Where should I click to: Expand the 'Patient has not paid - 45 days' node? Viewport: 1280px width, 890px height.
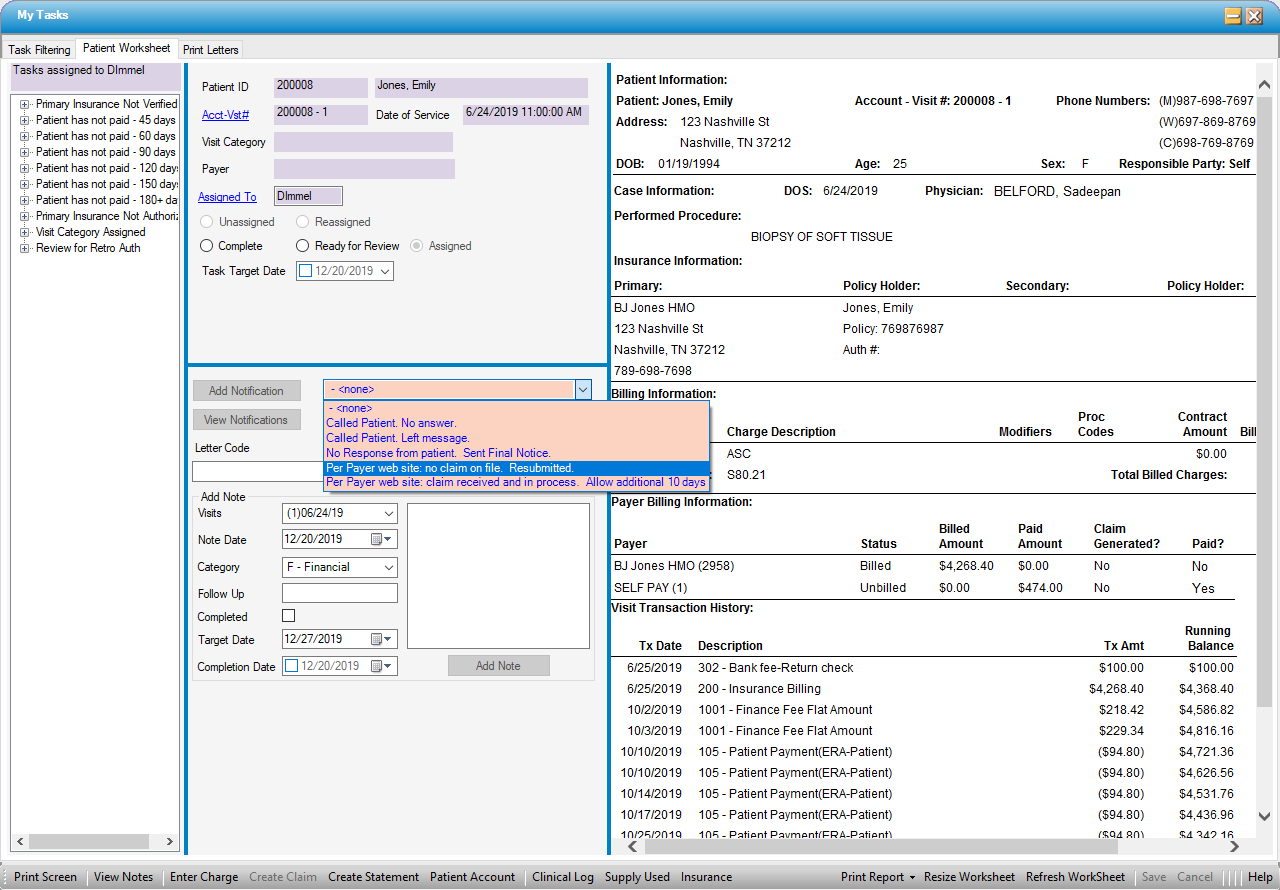tap(24, 120)
